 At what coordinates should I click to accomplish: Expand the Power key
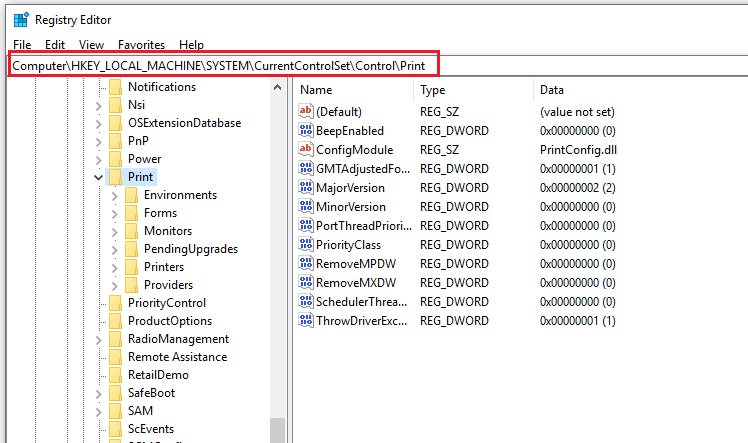tap(98, 160)
